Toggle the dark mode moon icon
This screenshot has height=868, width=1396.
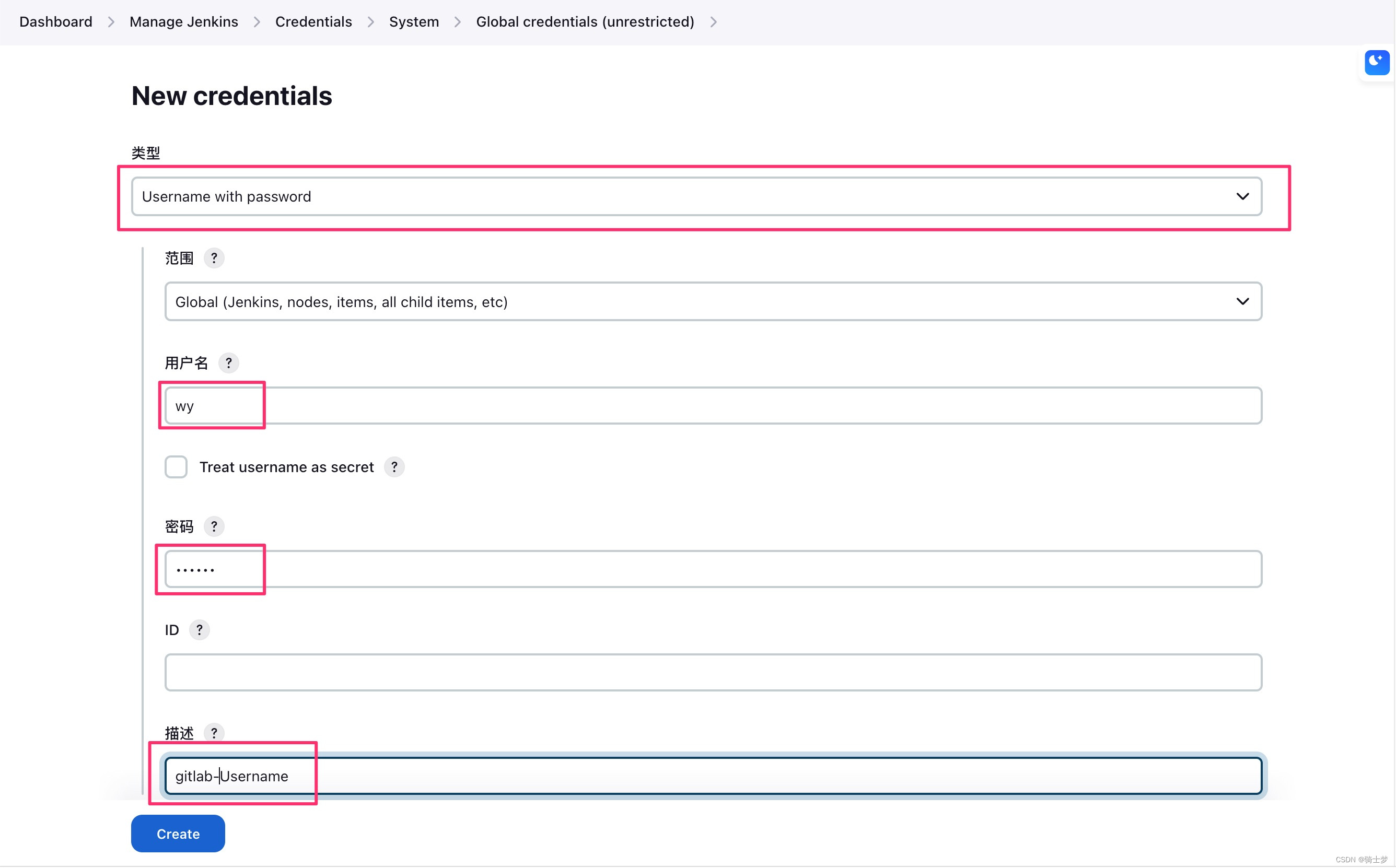tap(1377, 62)
